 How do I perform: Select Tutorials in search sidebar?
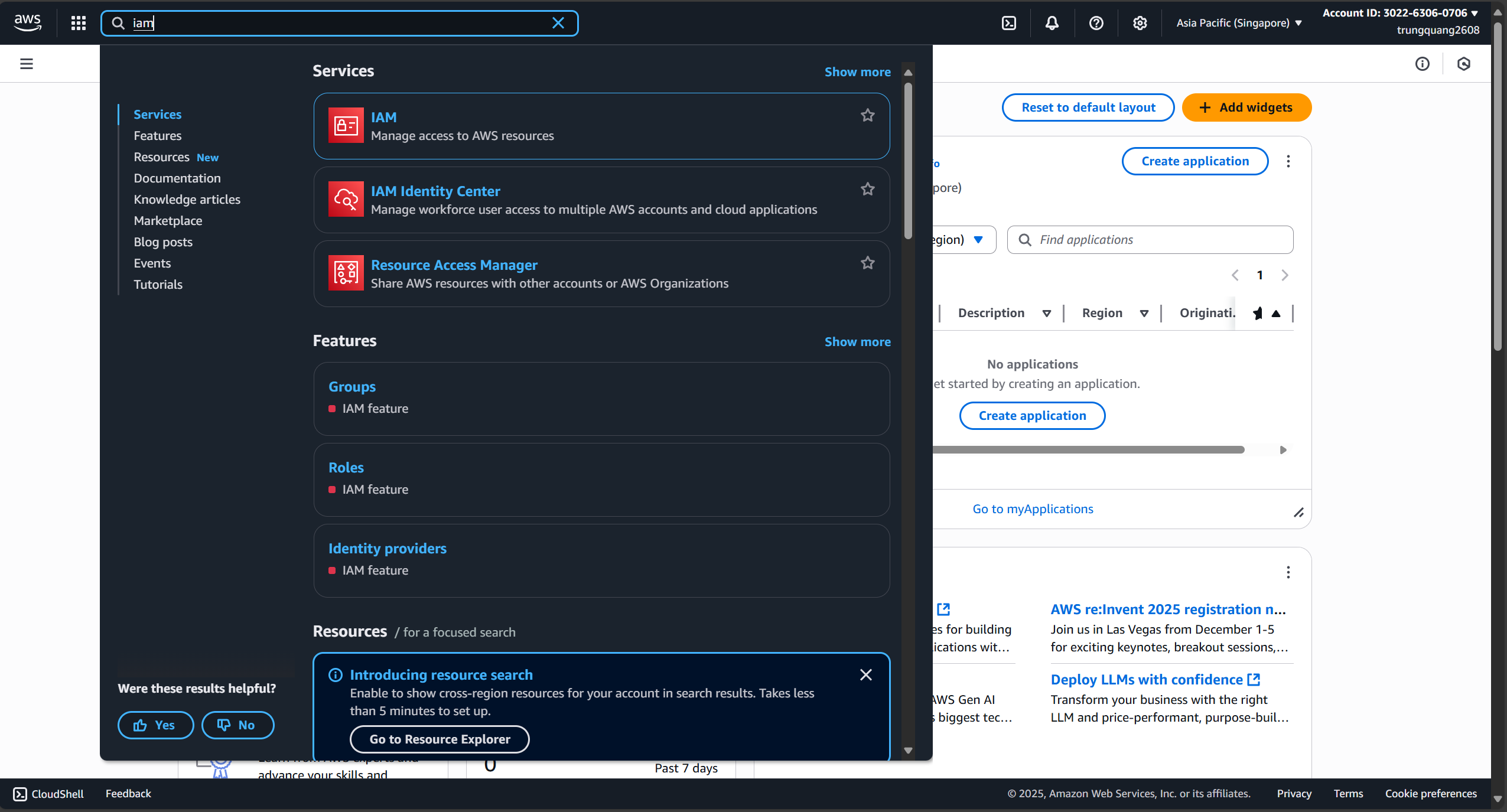pos(158,285)
